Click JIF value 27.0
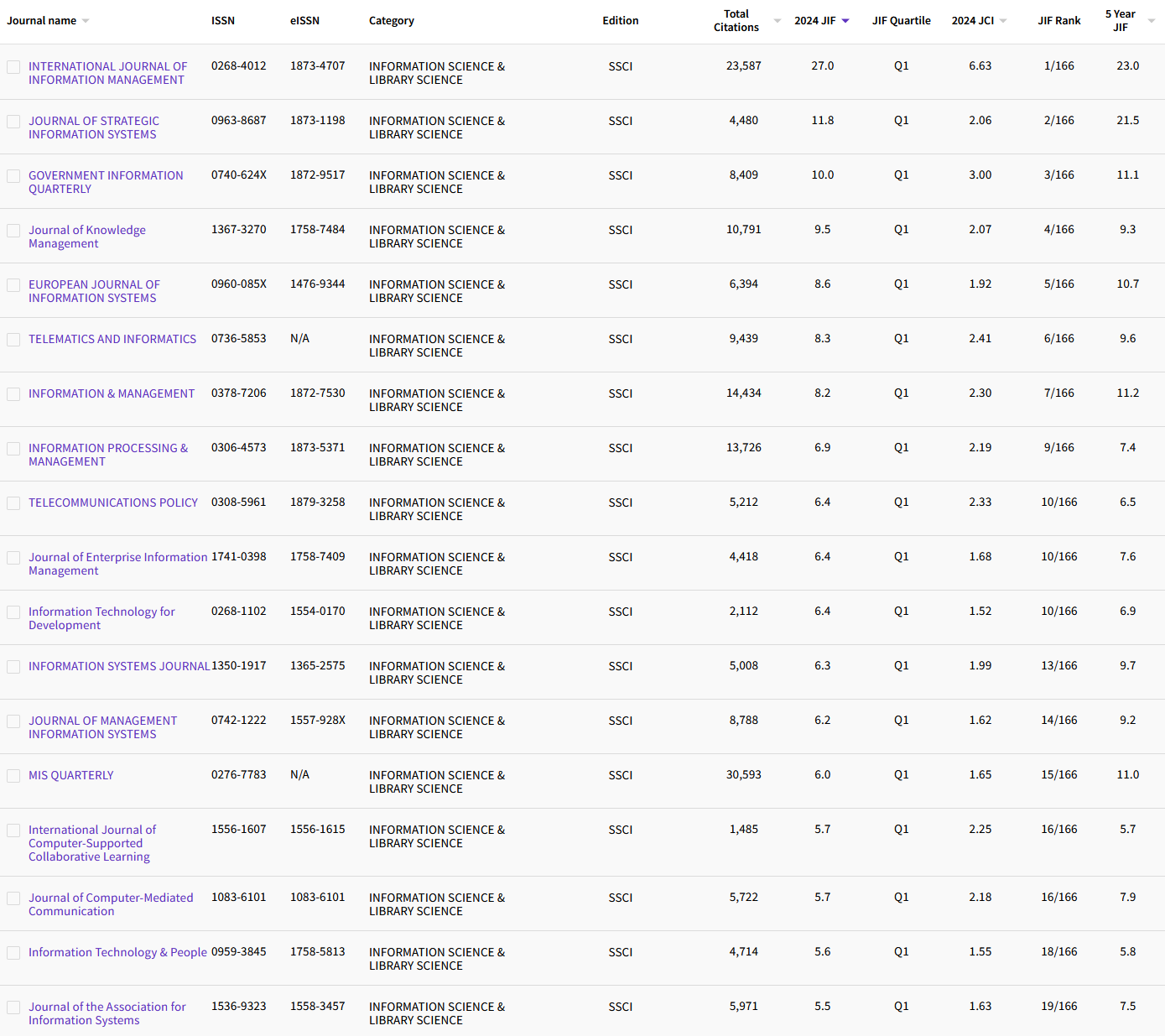 pyautogui.click(x=823, y=65)
